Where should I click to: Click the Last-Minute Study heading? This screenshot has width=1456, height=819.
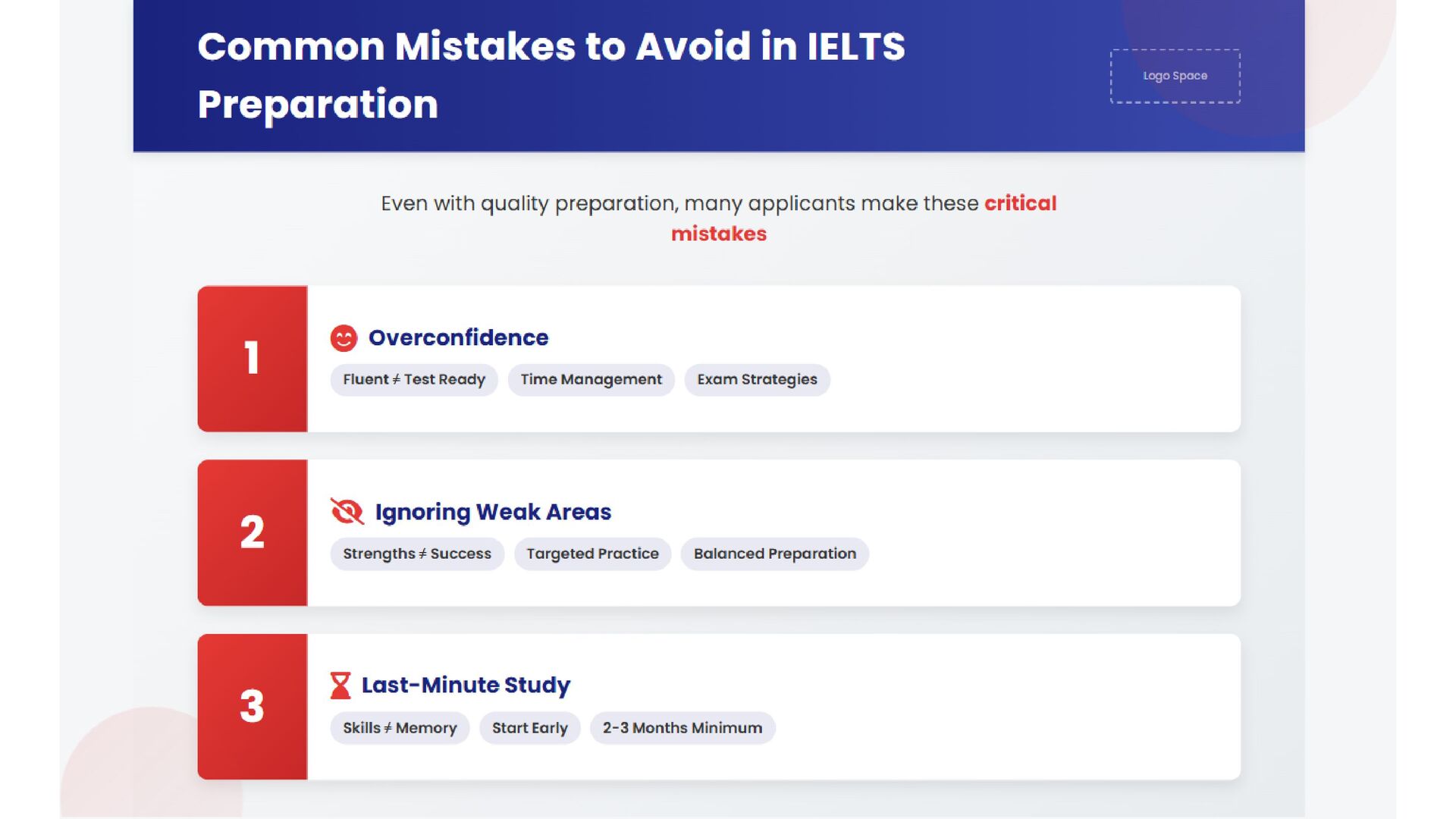click(466, 686)
